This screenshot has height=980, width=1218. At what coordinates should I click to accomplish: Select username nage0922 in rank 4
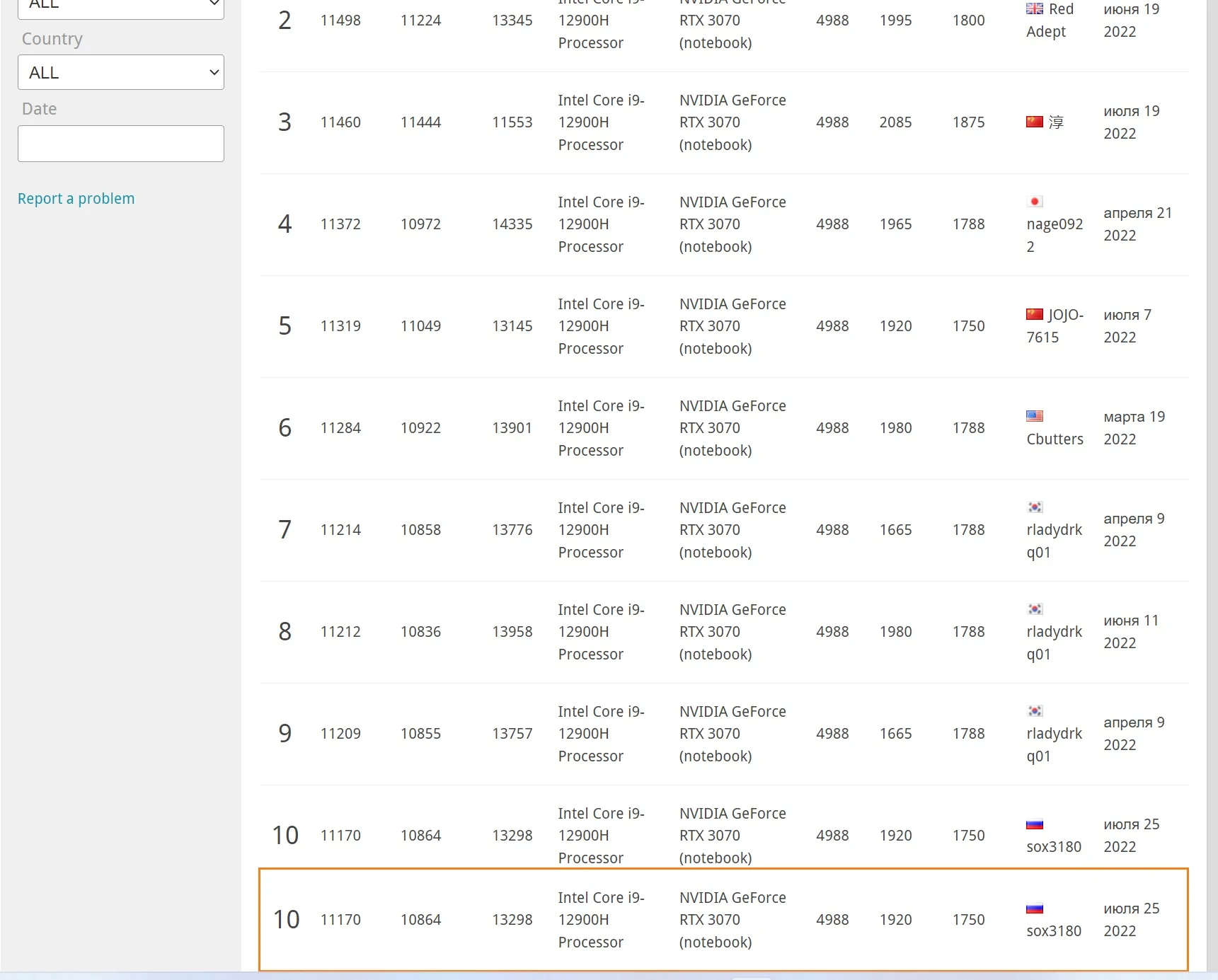[x=1055, y=235]
